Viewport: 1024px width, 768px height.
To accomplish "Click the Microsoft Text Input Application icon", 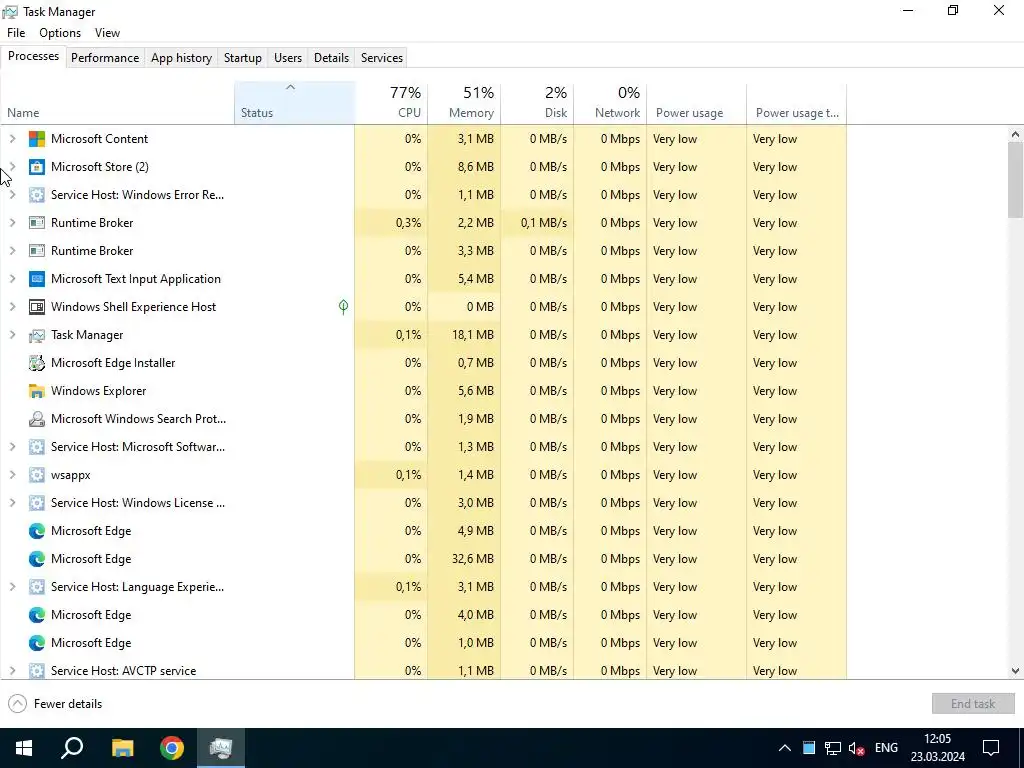I will (x=37, y=279).
